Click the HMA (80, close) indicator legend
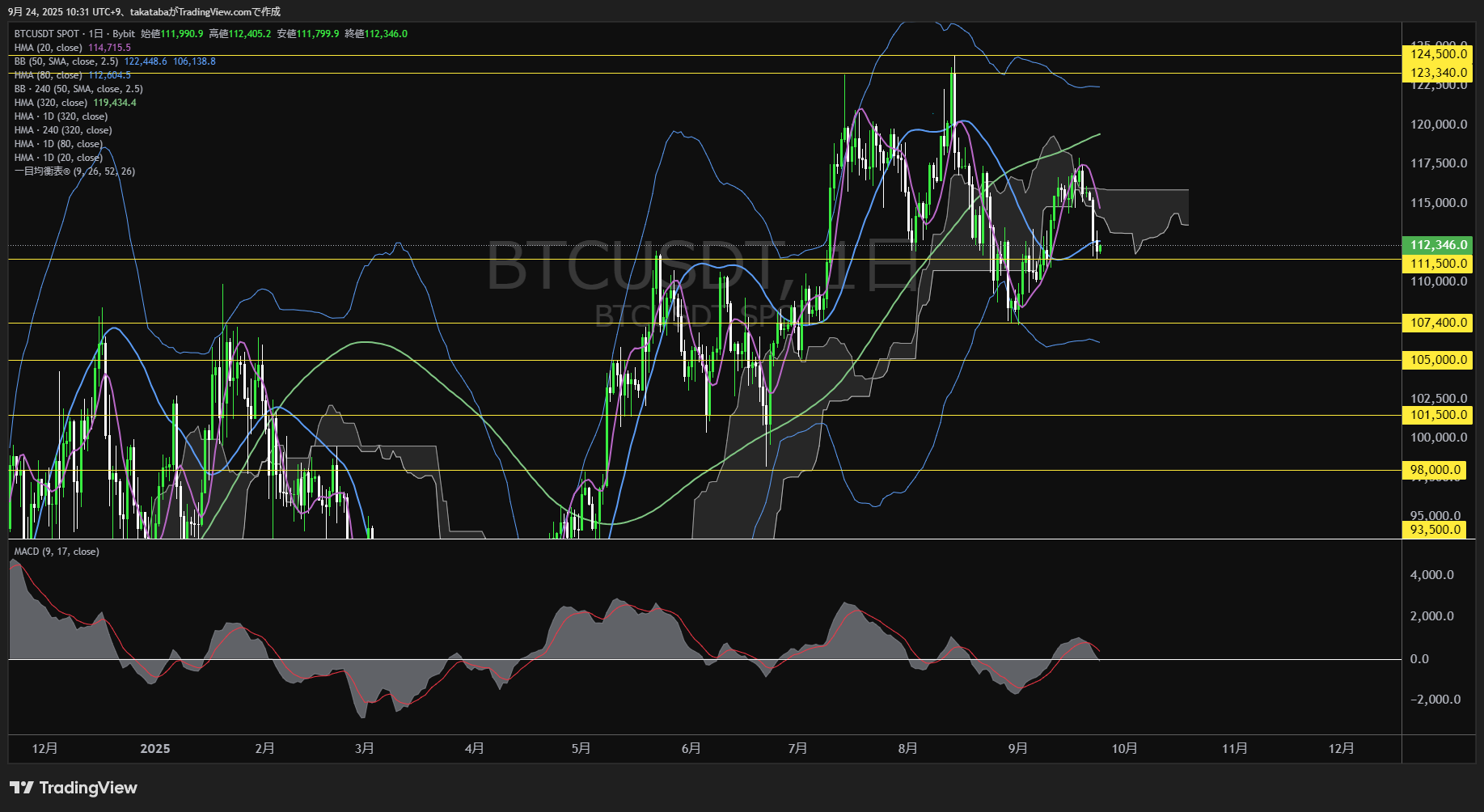The height and width of the screenshot is (812, 1484). pyautogui.click(x=49, y=75)
